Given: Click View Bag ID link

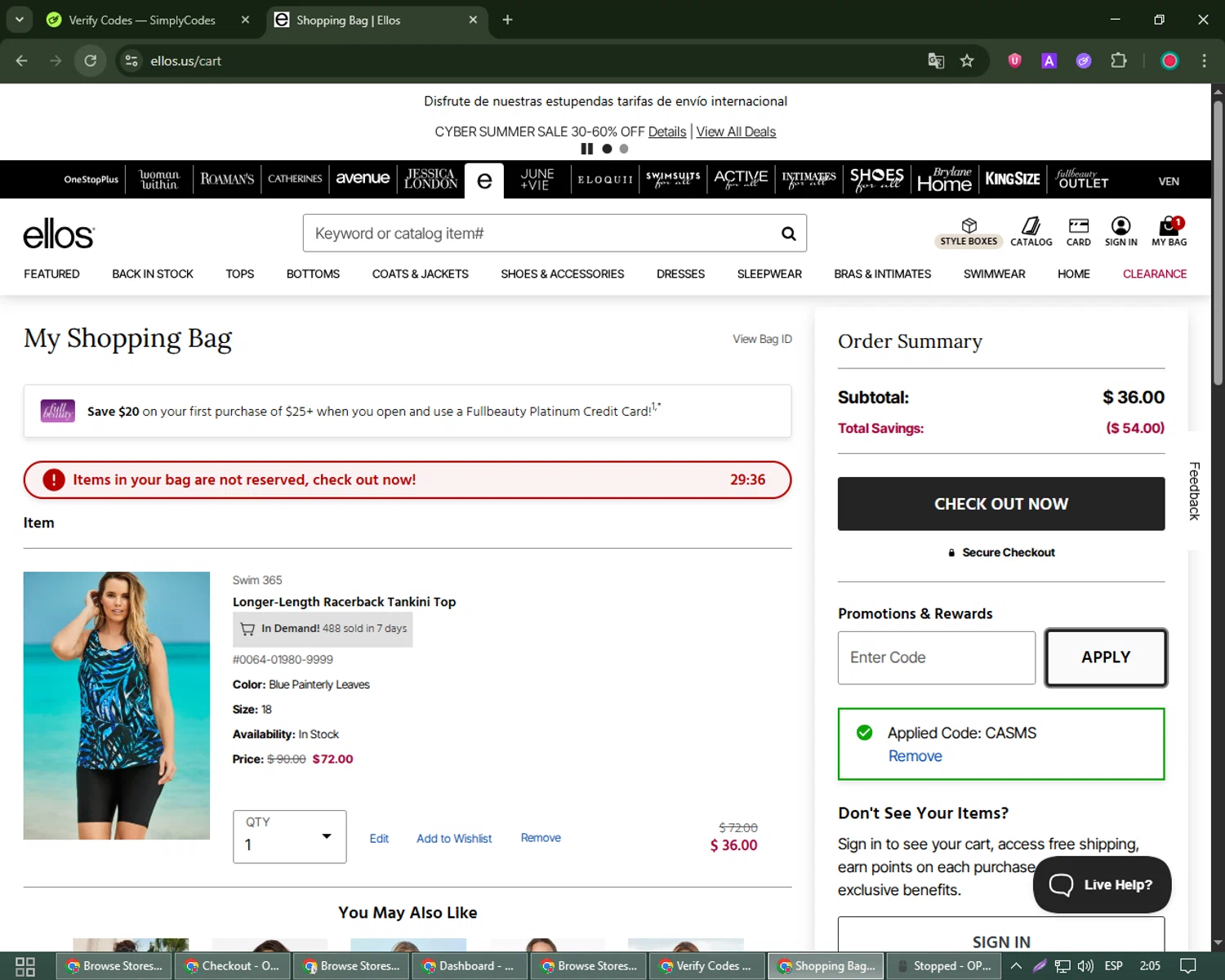Looking at the screenshot, I should [x=762, y=339].
